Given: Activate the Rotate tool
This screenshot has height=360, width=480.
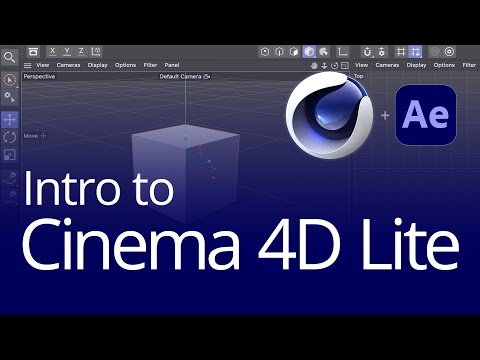Looking at the screenshot, I should pos(10,137).
